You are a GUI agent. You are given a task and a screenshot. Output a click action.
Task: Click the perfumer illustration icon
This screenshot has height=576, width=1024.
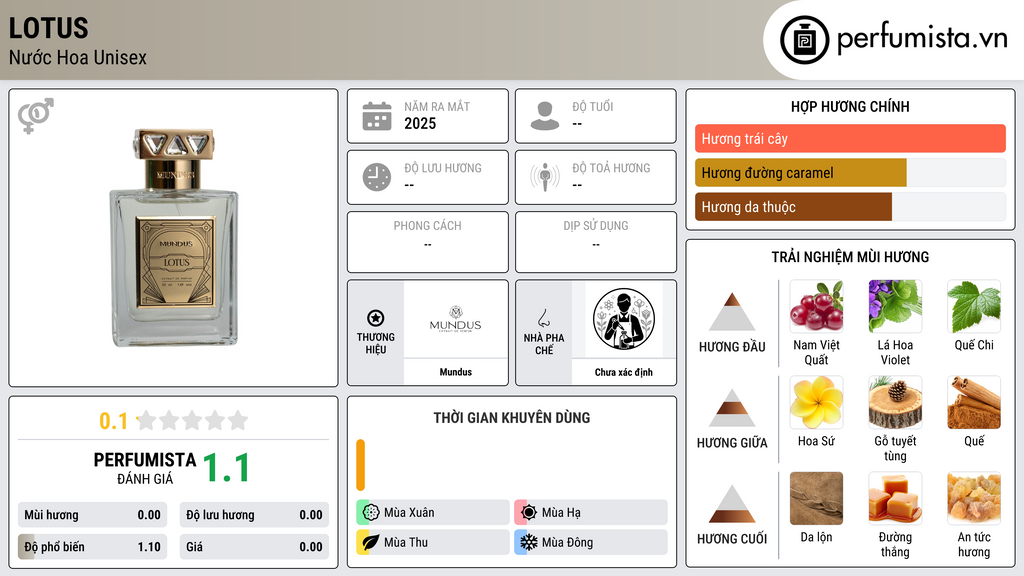click(x=624, y=319)
